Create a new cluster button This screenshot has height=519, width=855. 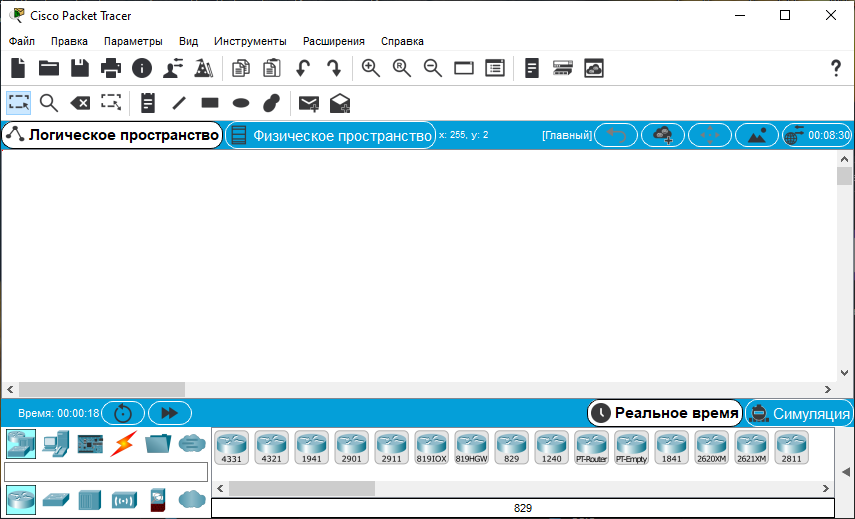(663, 135)
